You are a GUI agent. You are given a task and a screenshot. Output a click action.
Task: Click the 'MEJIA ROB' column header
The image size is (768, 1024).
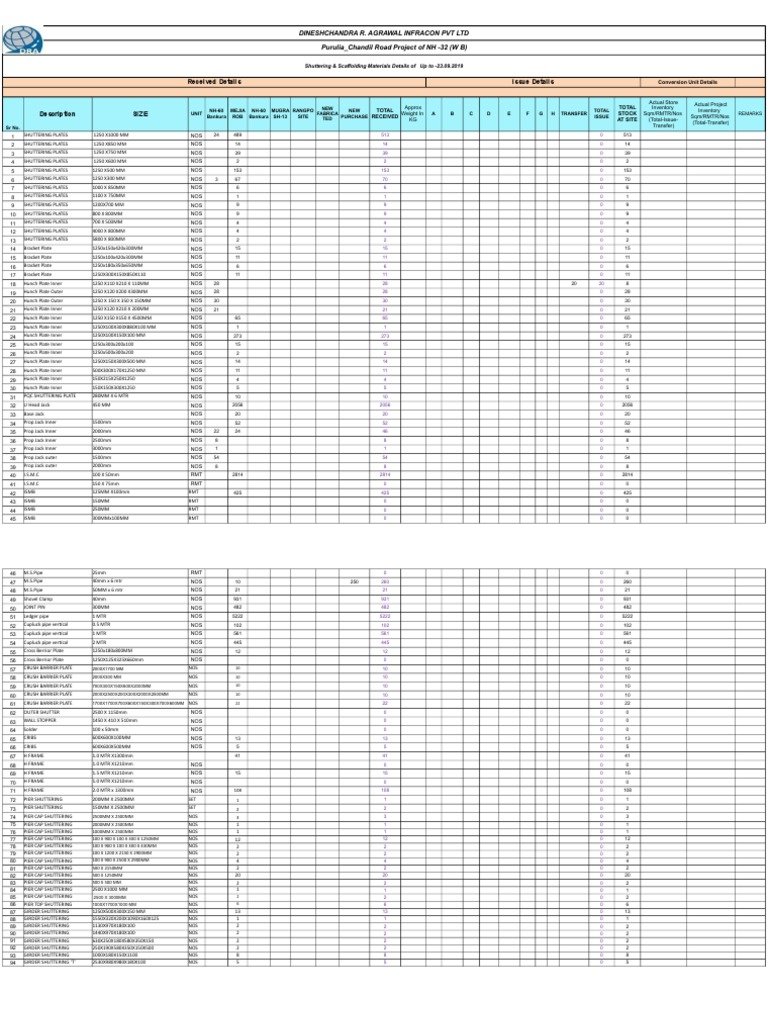(x=238, y=114)
